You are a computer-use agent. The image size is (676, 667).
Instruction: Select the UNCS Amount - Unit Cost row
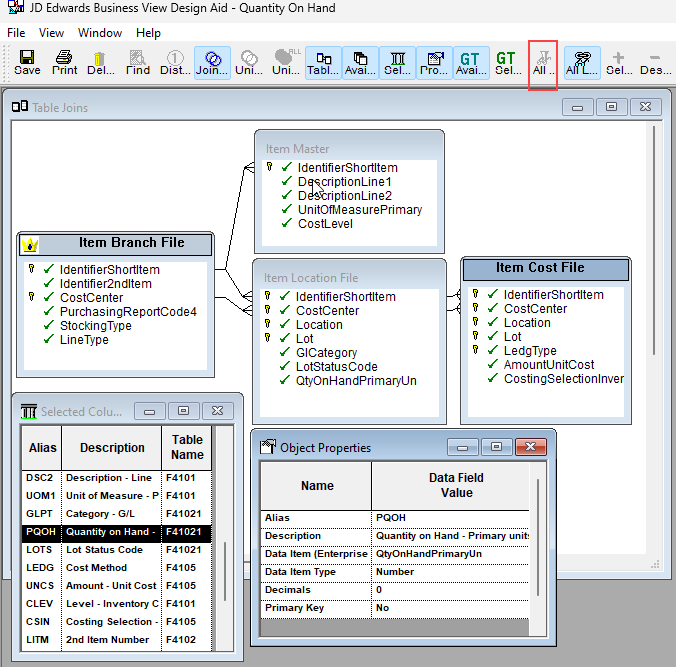[116, 586]
